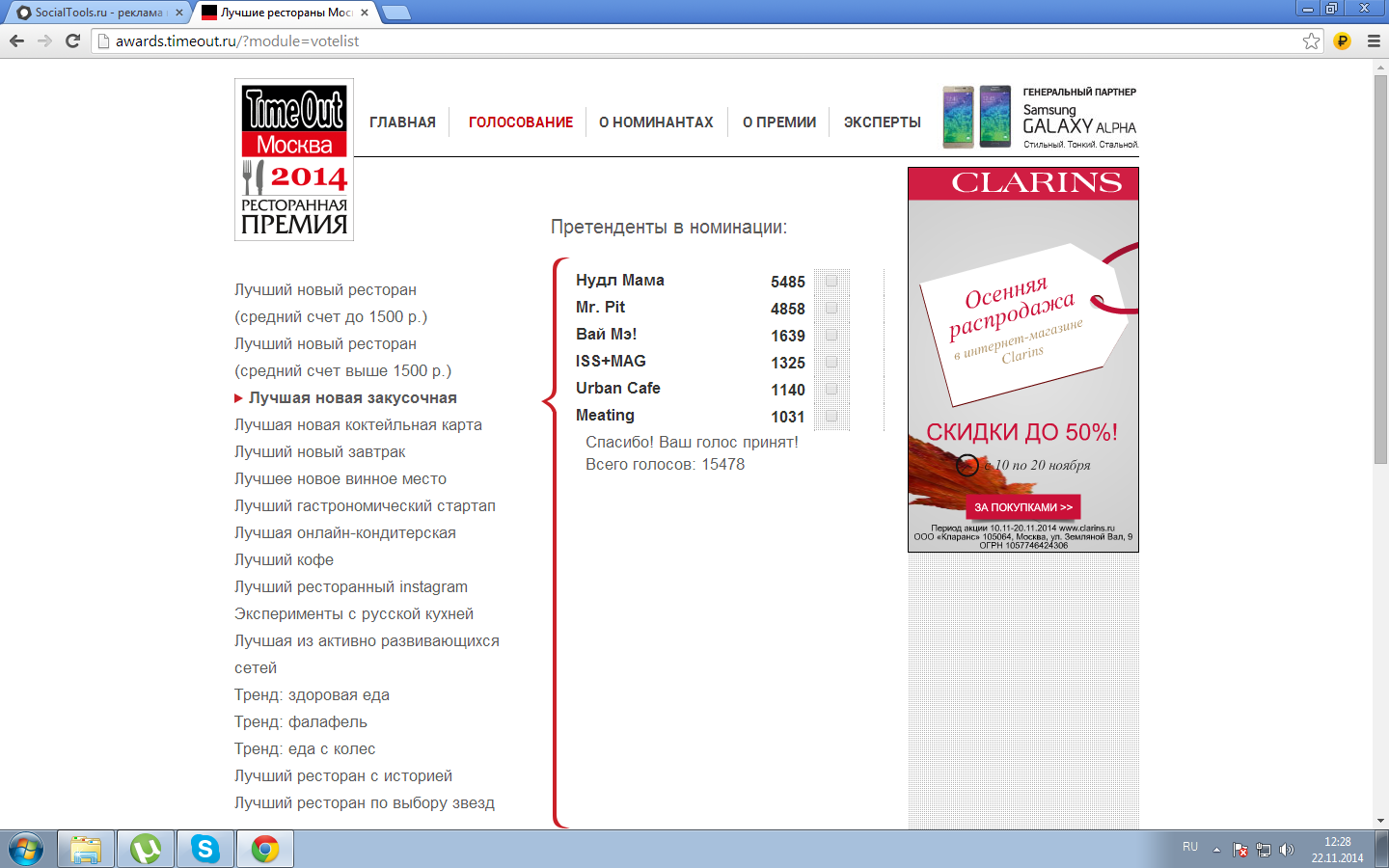Open Лучшая онлайн-кондитерская
The image size is (1389, 868).
point(345,532)
